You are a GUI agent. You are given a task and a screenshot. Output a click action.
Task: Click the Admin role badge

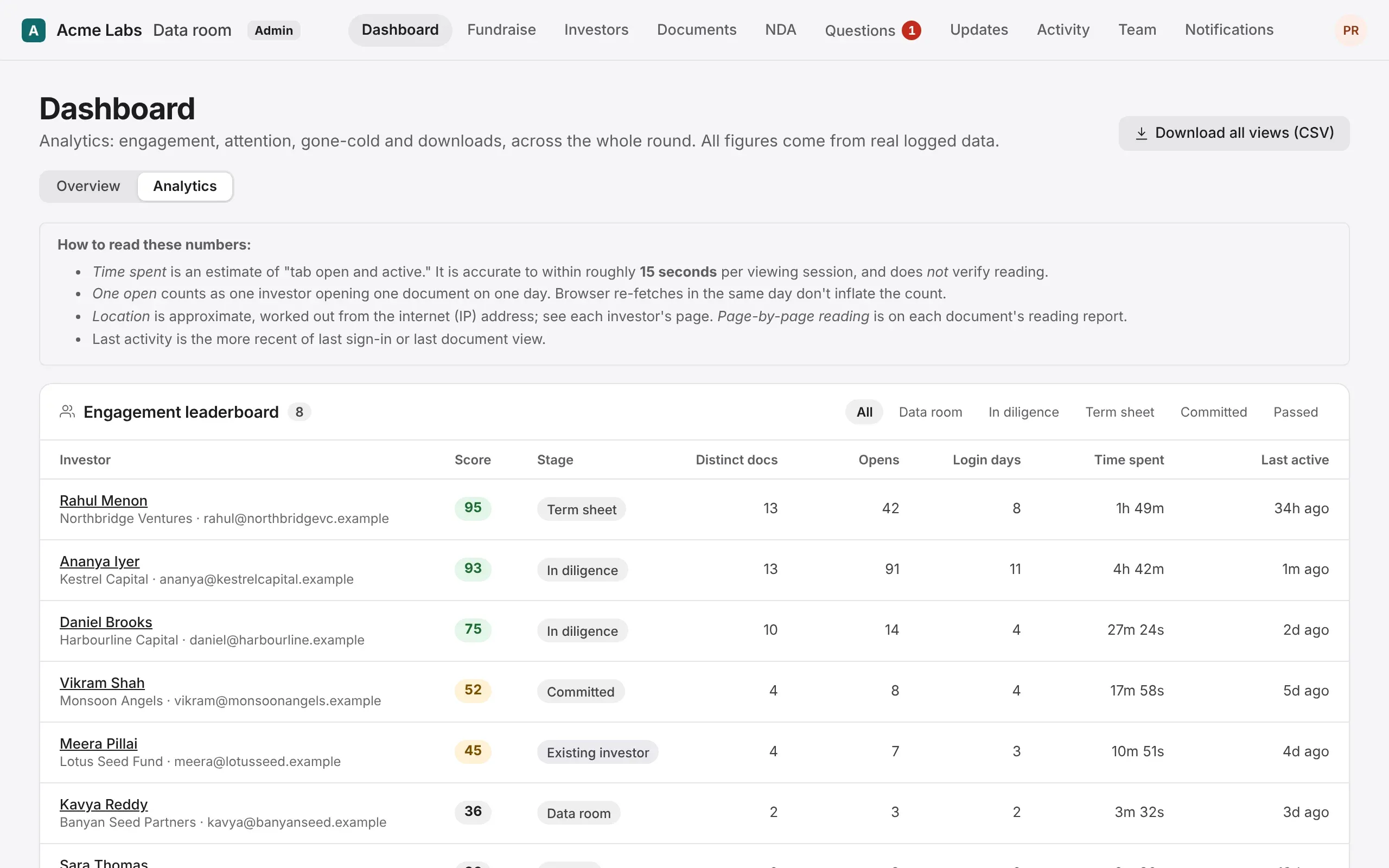point(273,30)
